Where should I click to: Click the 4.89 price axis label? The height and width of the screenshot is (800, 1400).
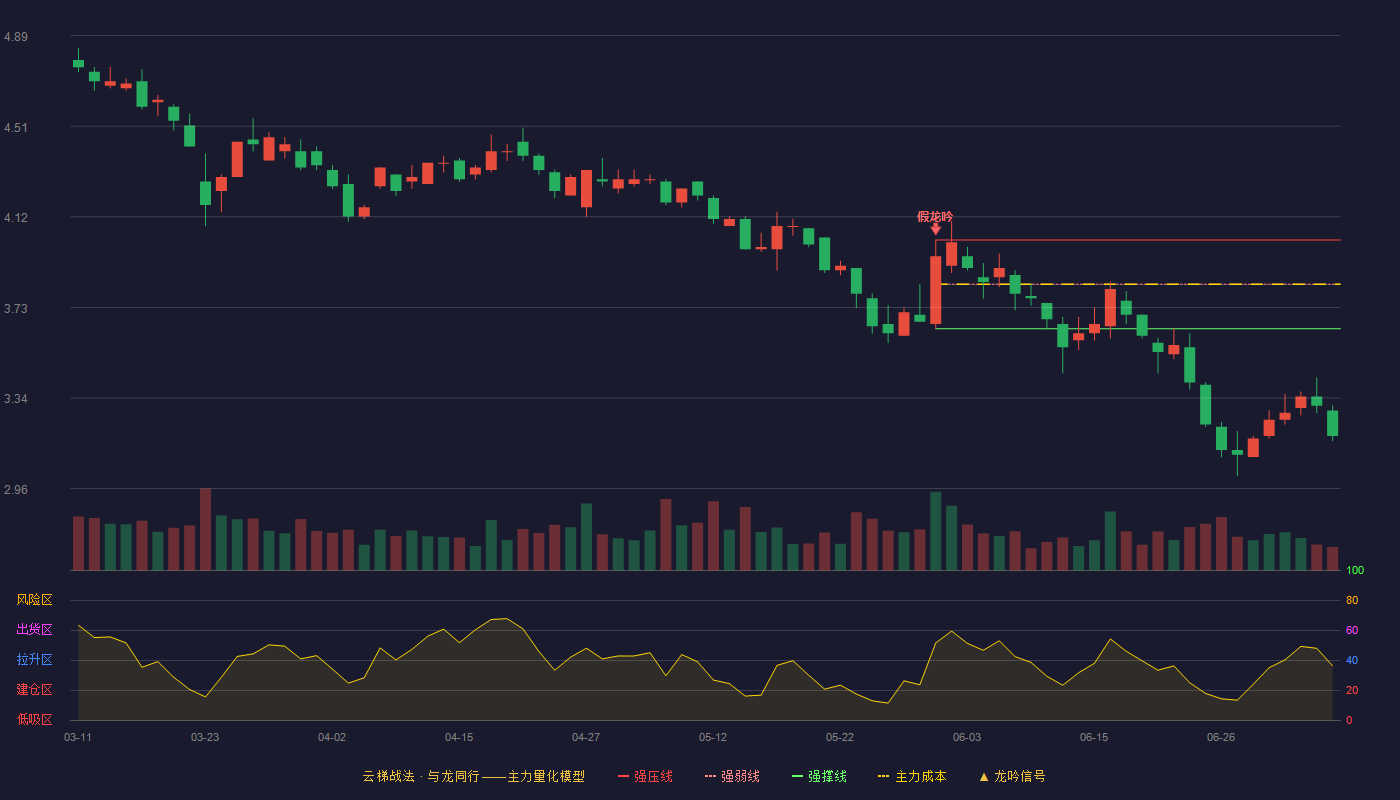16,37
